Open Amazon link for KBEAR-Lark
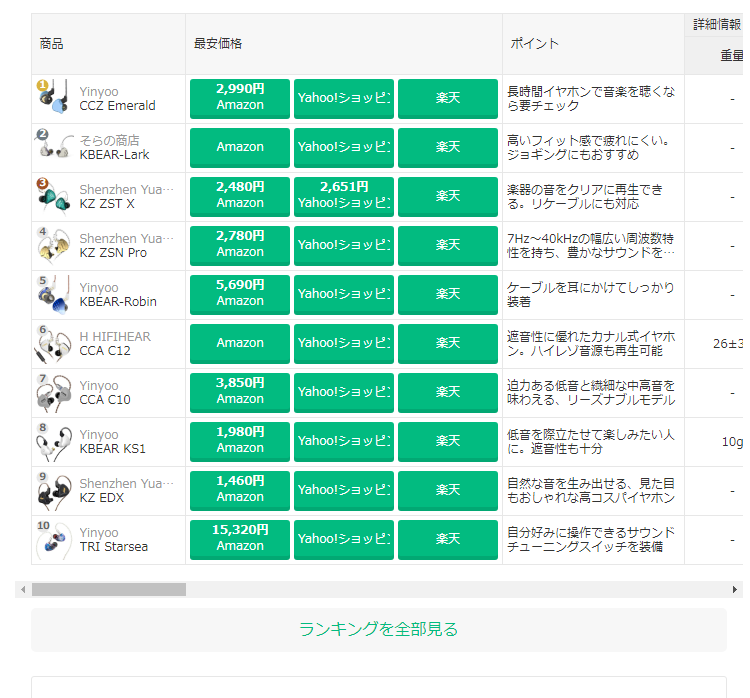 [x=240, y=147]
